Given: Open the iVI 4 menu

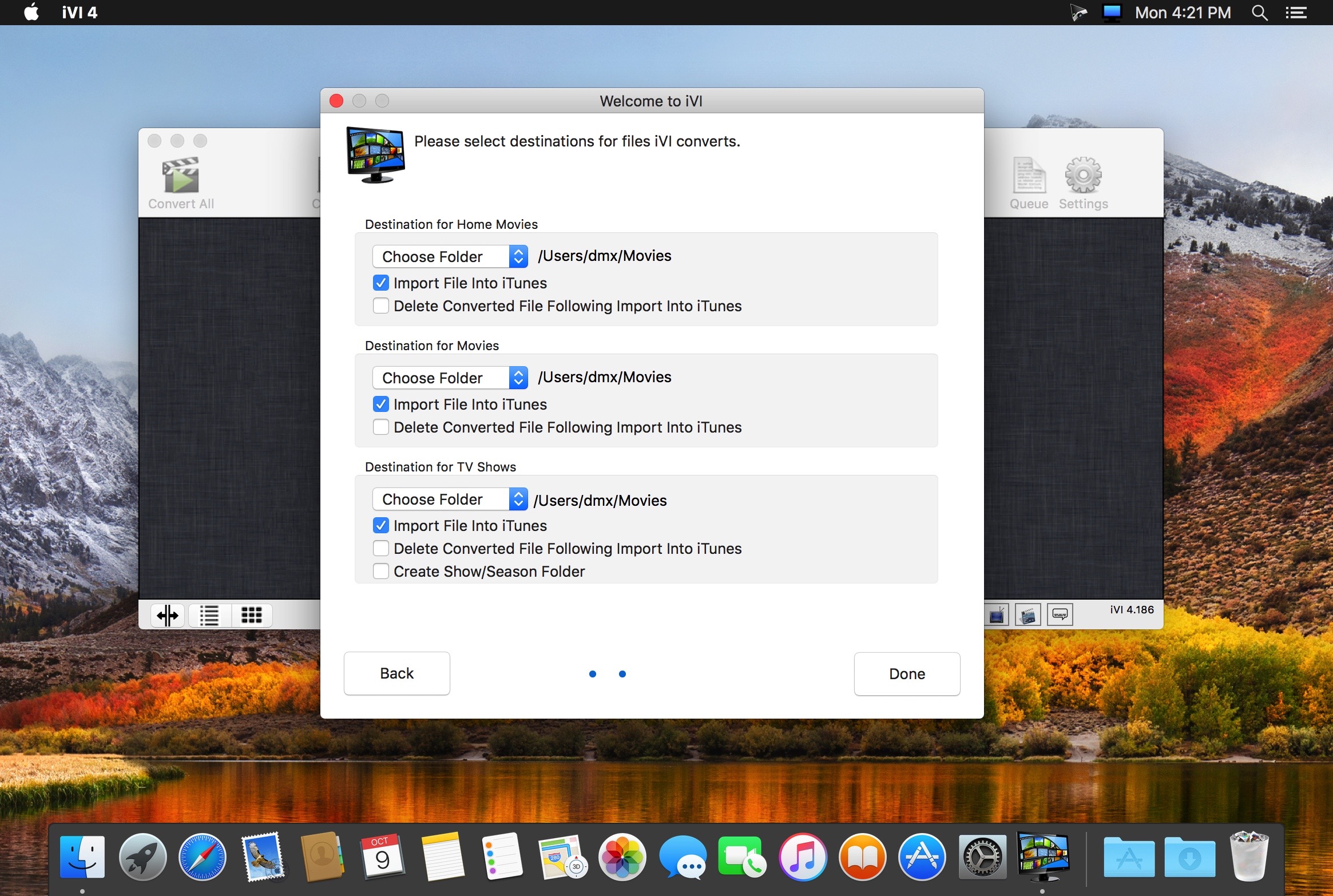Looking at the screenshot, I should (x=80, y=13).
